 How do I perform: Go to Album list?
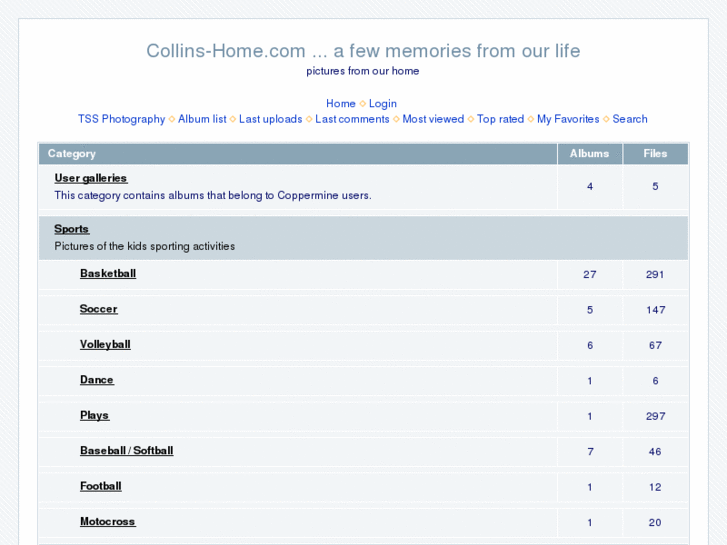[202, 119]
